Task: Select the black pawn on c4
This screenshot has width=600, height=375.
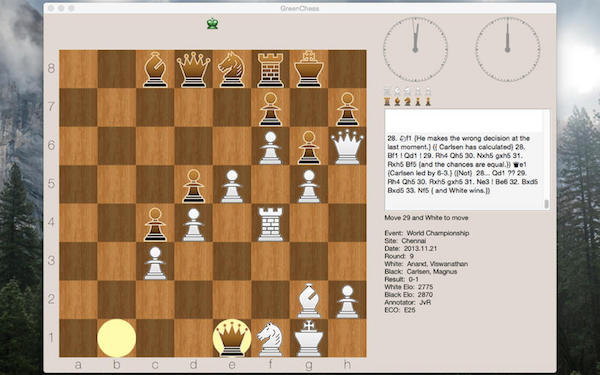Action: coord(155,224)
